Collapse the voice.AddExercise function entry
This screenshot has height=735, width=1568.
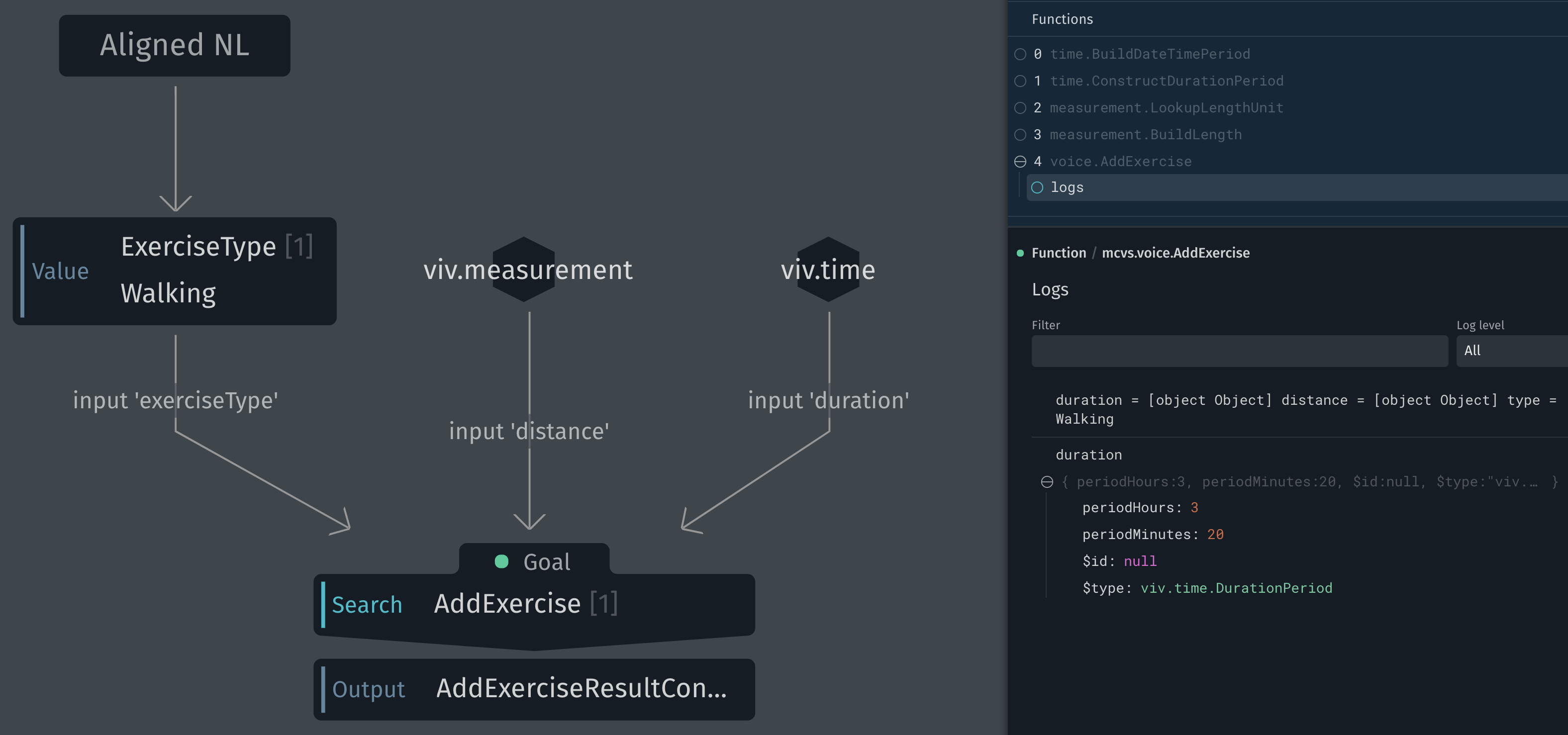(1020, 161)
